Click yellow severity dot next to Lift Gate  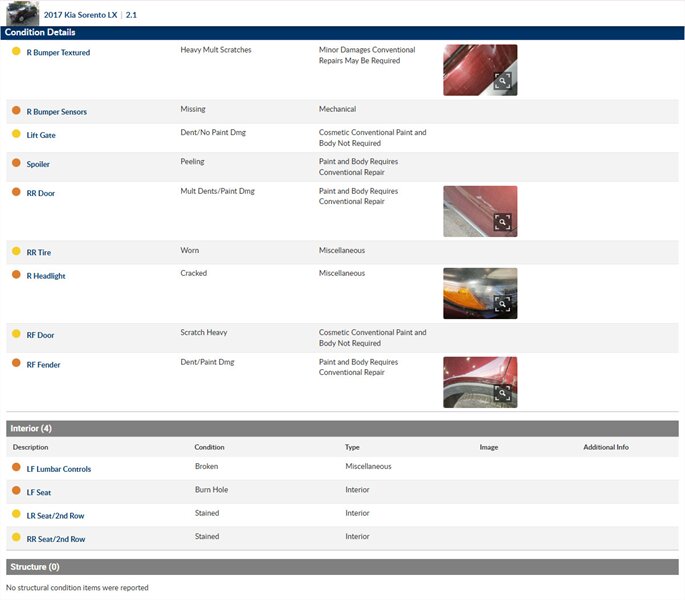pyautogui.click(x=16, y=134)
